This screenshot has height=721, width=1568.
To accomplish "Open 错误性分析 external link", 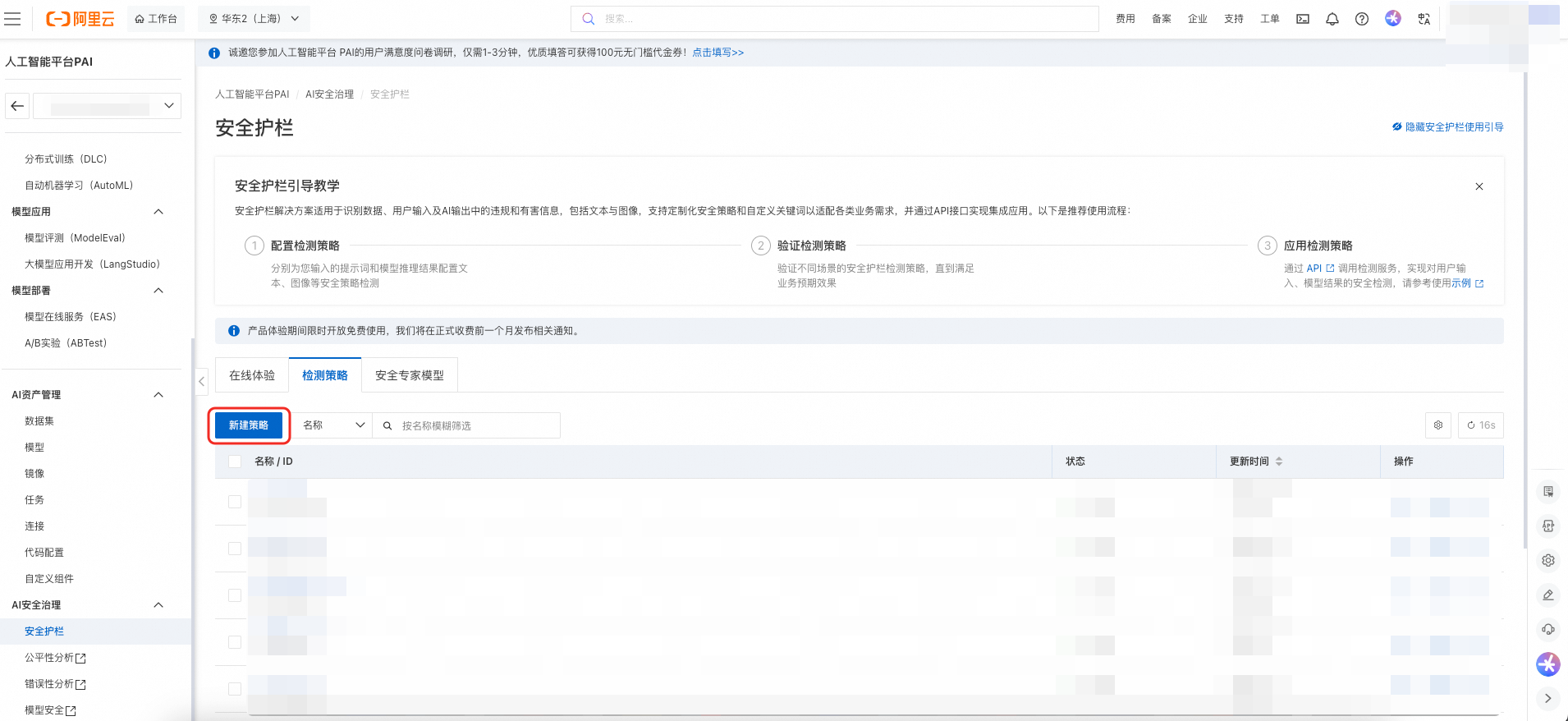I will [x=55, y=684].
